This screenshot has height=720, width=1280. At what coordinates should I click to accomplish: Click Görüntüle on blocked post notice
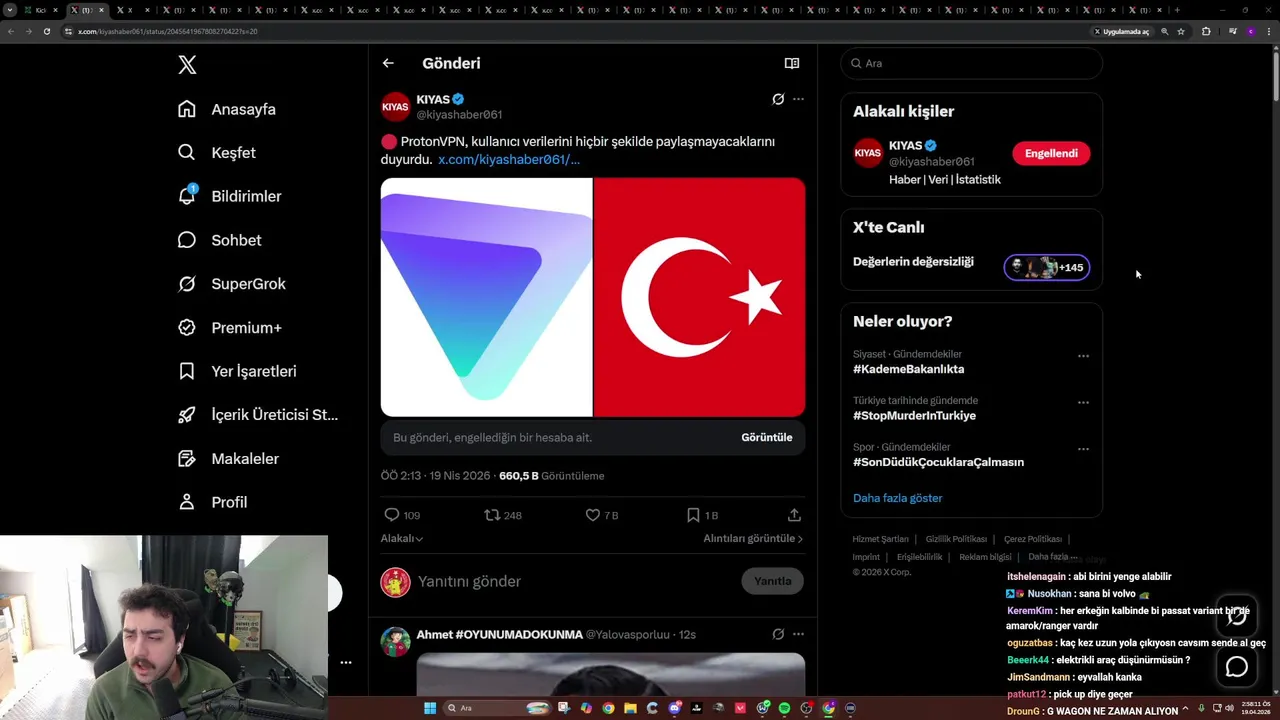pos(766,437)
